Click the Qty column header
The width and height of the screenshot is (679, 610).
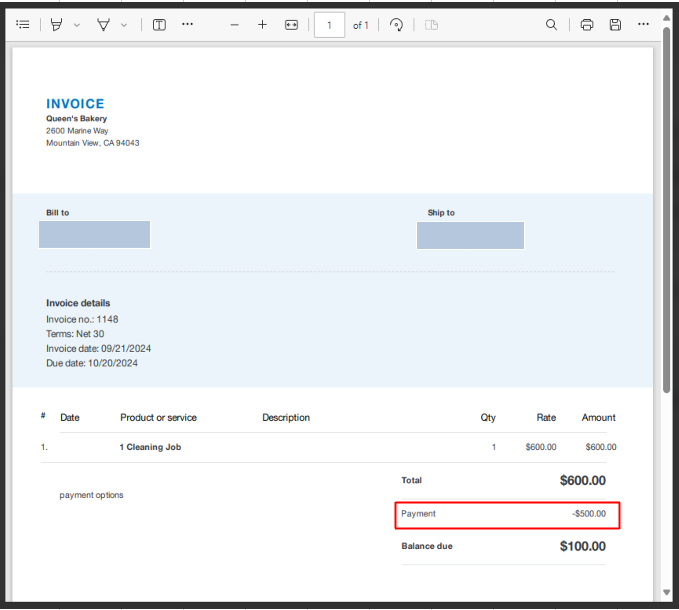tap(488, 418)
